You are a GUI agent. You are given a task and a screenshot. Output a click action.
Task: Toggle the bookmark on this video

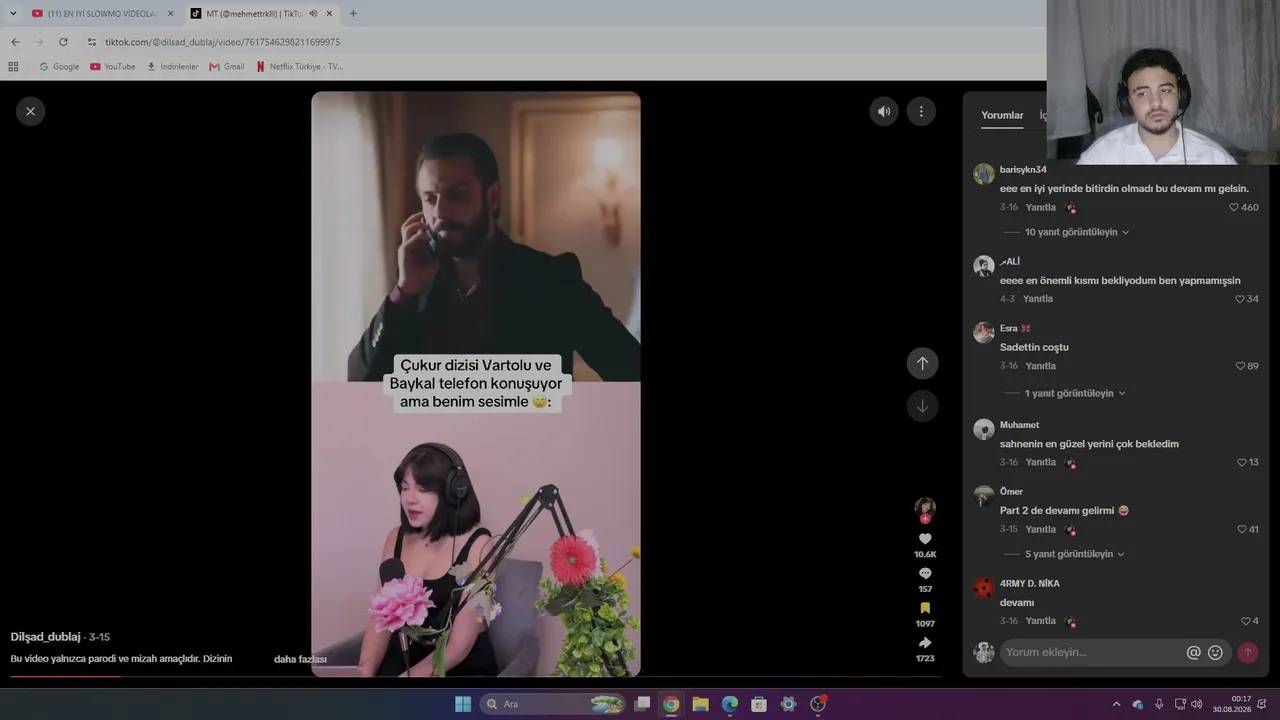click(x=925, y=608)
